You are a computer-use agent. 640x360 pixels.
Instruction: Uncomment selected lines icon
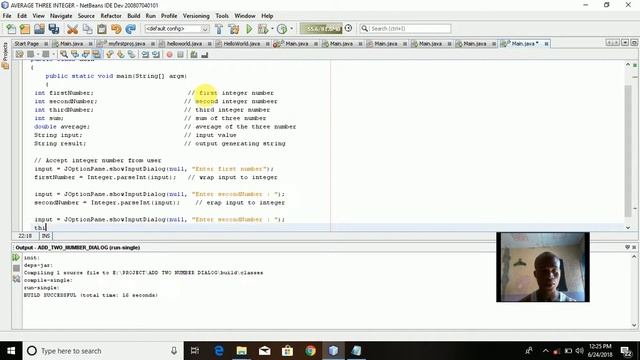[204, 54]
